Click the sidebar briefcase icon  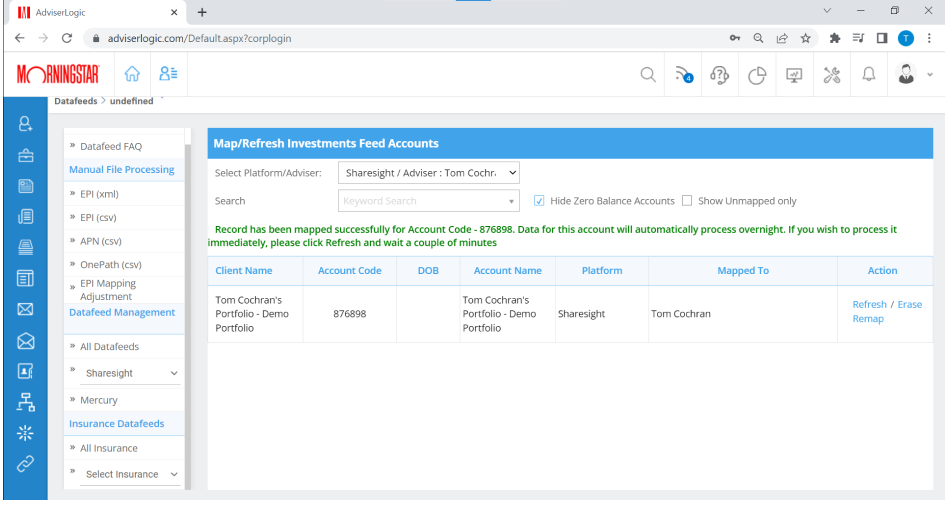tap(25, 156)
